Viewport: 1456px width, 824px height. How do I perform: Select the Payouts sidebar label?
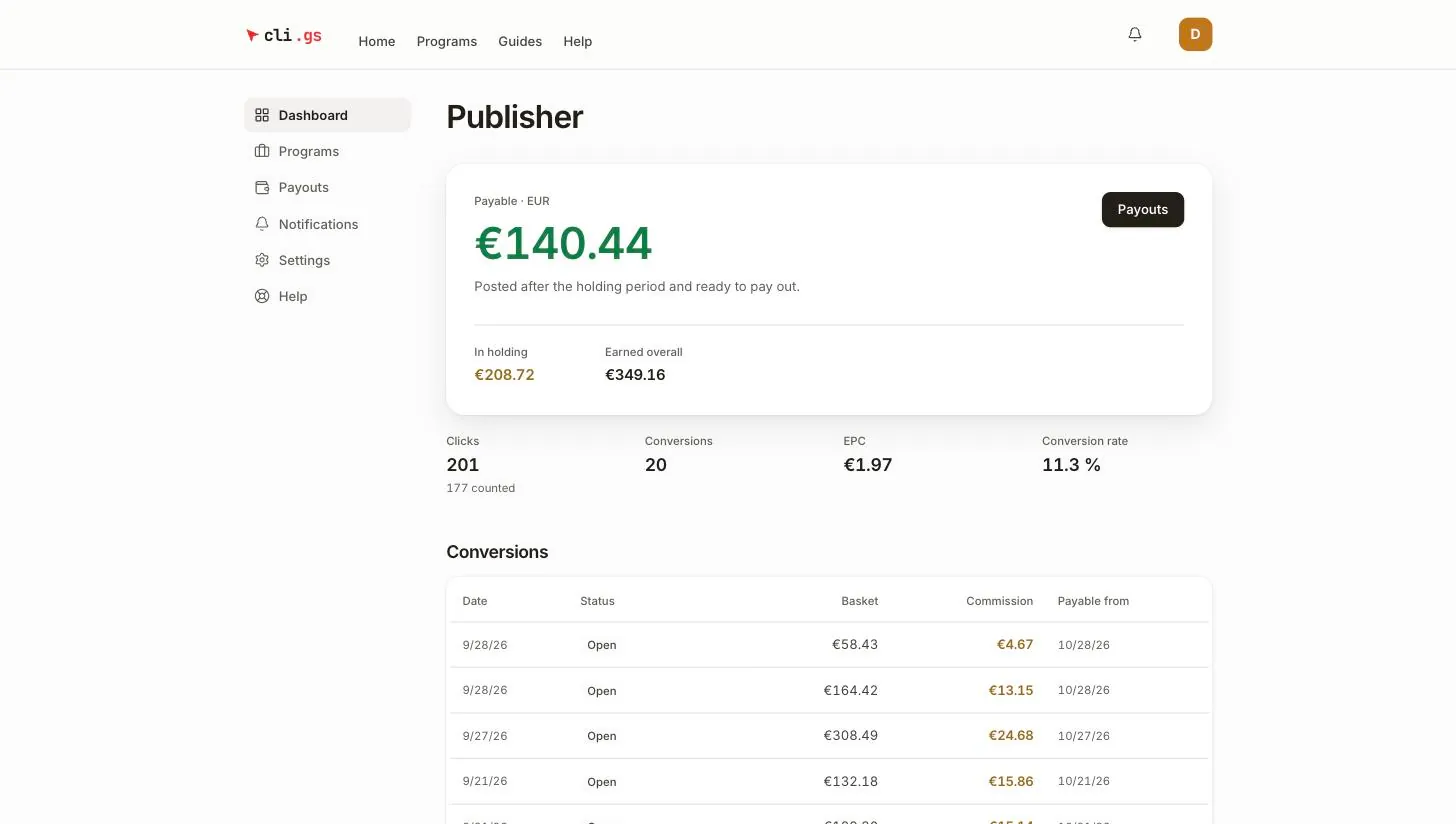304,187
